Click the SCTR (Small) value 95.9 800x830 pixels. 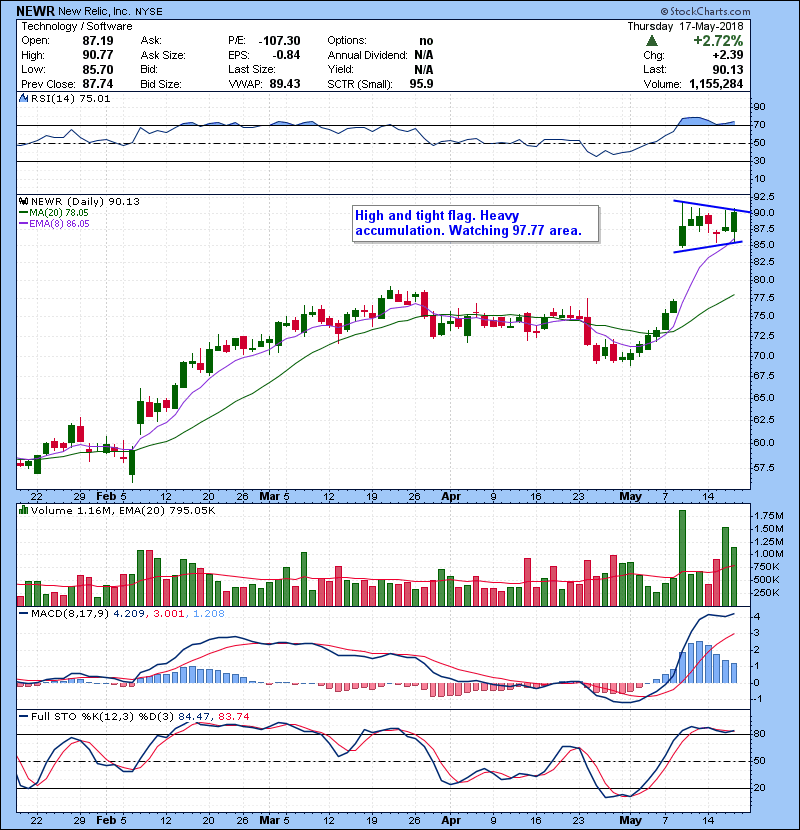tap(421, 84)
